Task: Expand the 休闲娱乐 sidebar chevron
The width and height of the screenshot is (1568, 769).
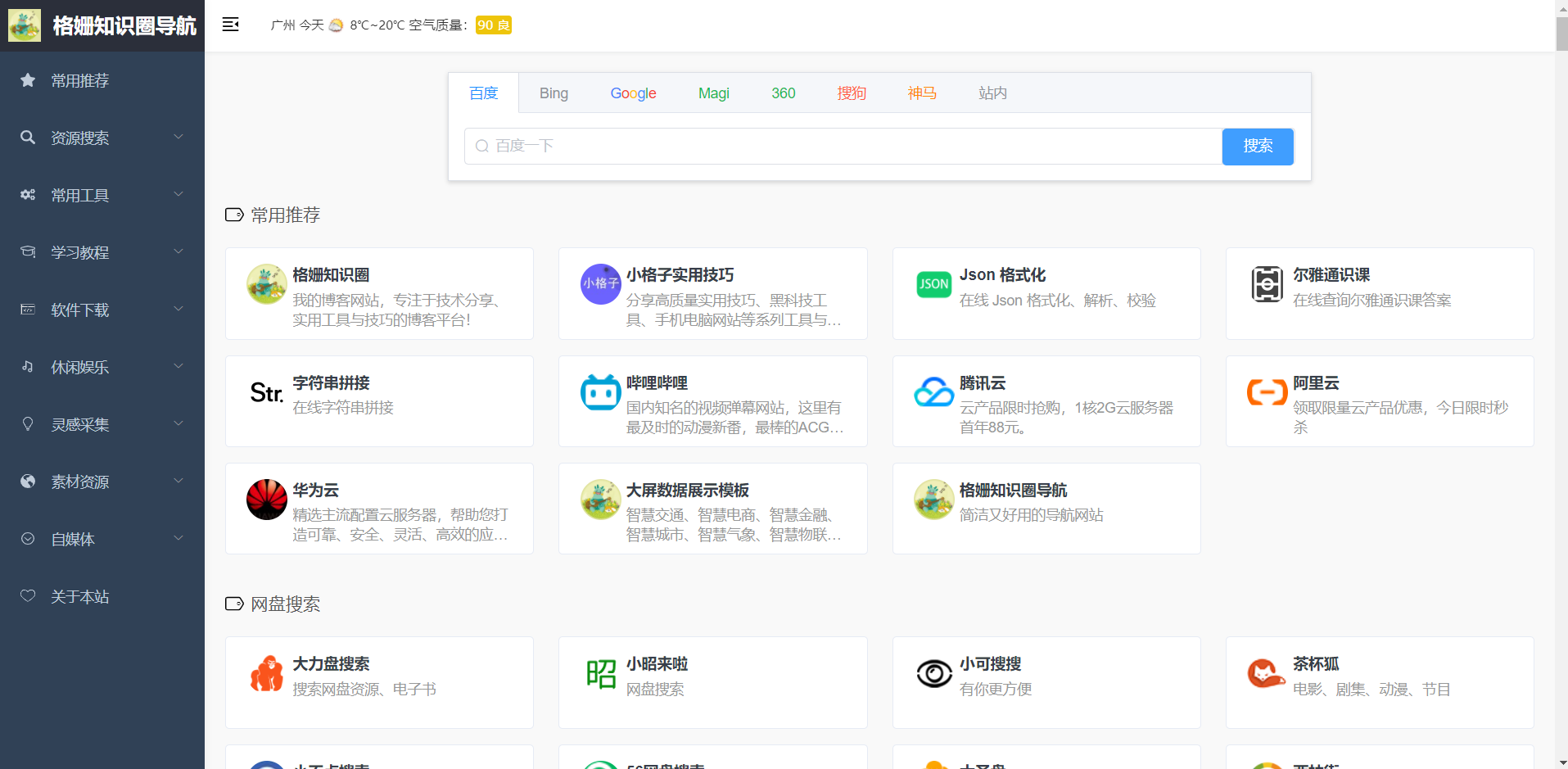Action: (178, 366)
